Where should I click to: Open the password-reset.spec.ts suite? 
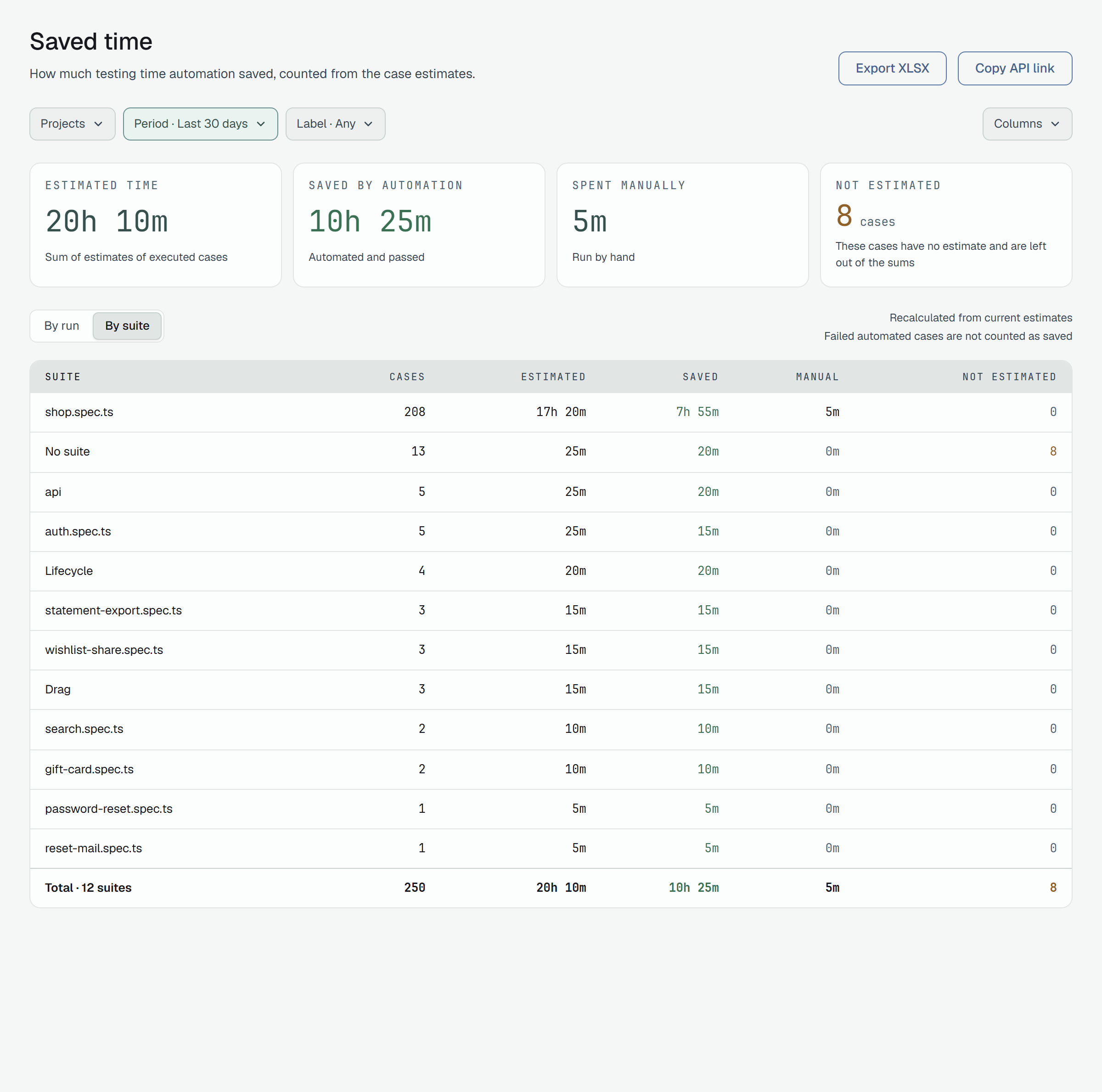click(108, 809)
